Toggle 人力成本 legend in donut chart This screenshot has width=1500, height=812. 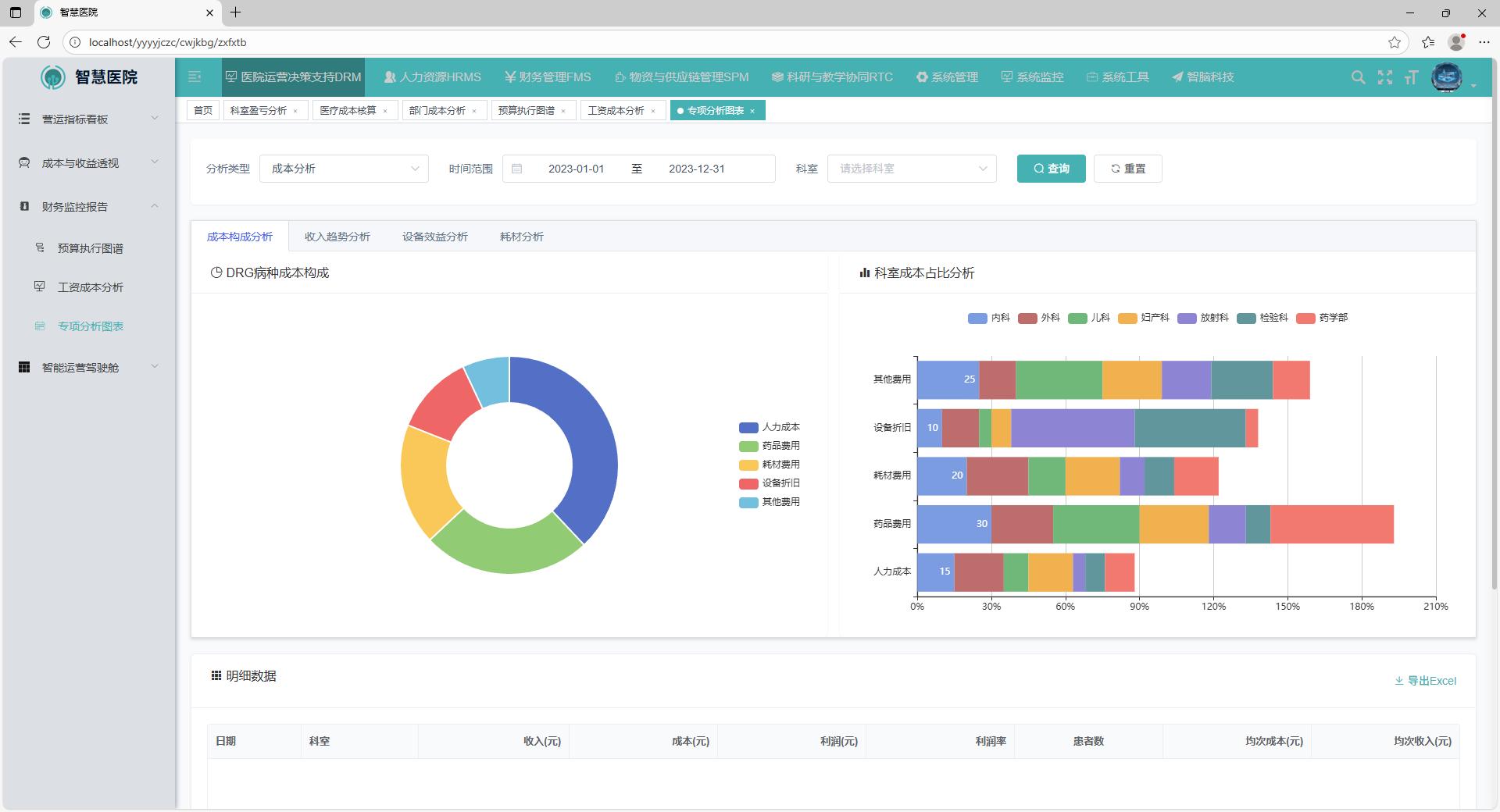coord(770,427)
